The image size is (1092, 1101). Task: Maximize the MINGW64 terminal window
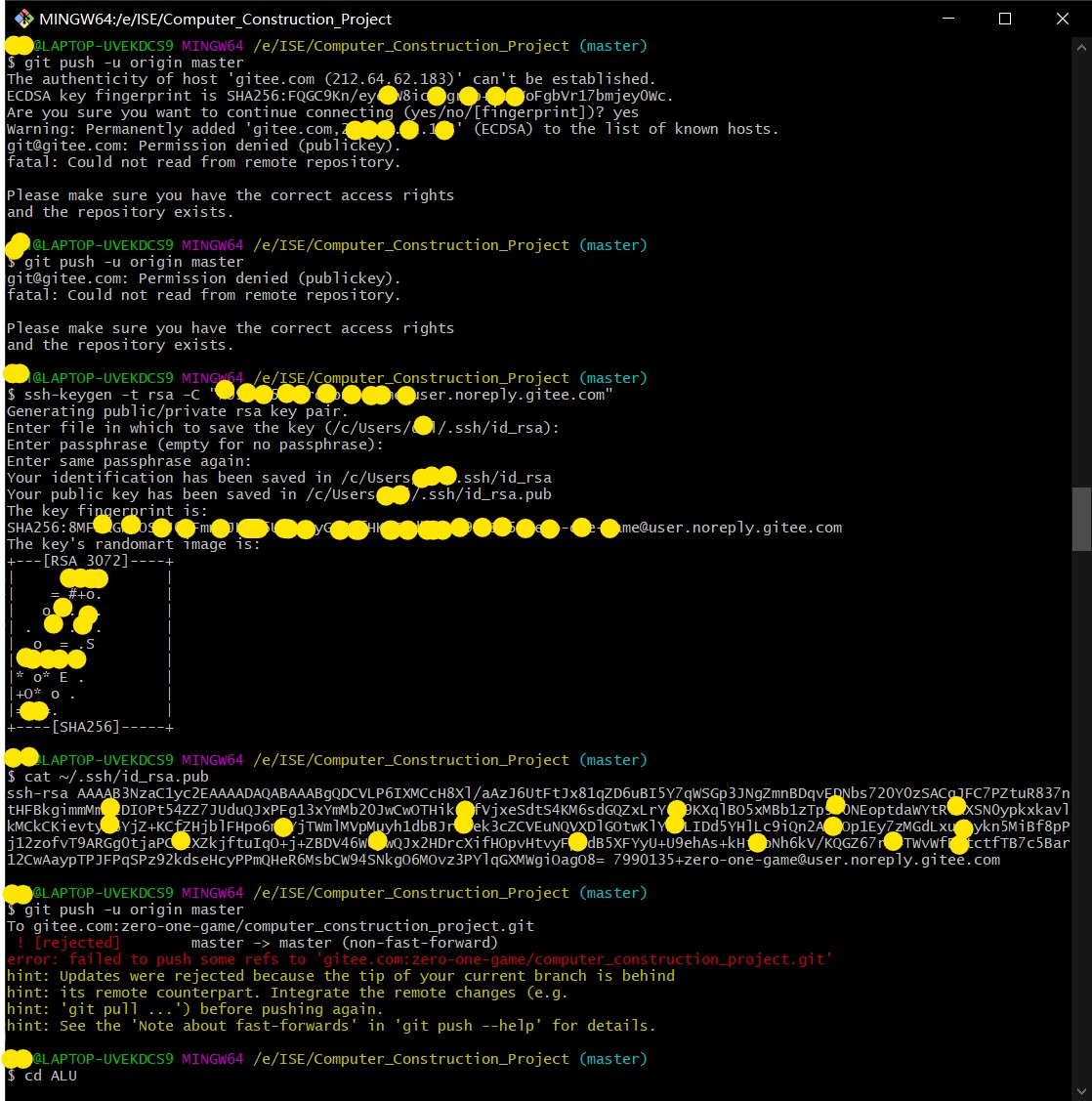pos(1005,19)
